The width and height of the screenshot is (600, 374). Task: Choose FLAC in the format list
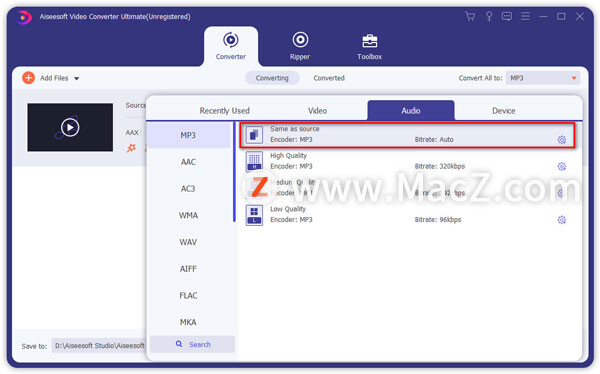188,296
